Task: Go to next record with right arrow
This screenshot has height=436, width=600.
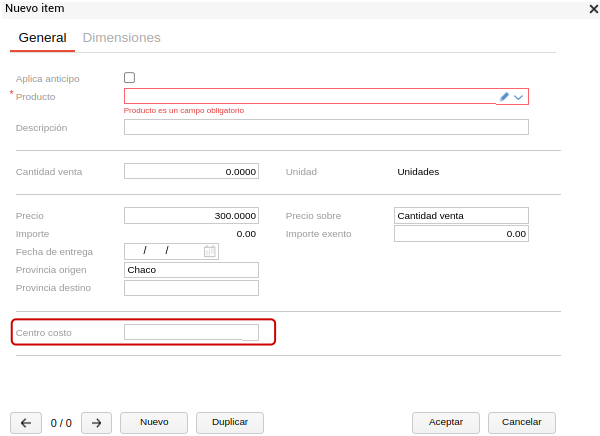Action: pos(96,423)
